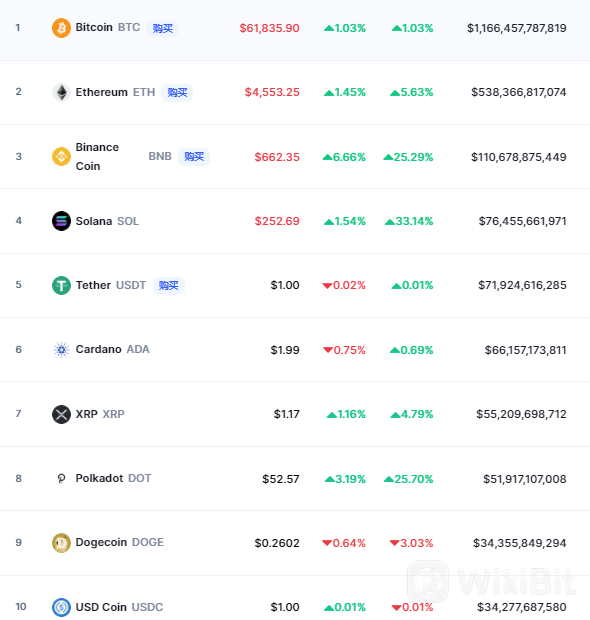Click the USD Coin blue logo

coord(61,607)
